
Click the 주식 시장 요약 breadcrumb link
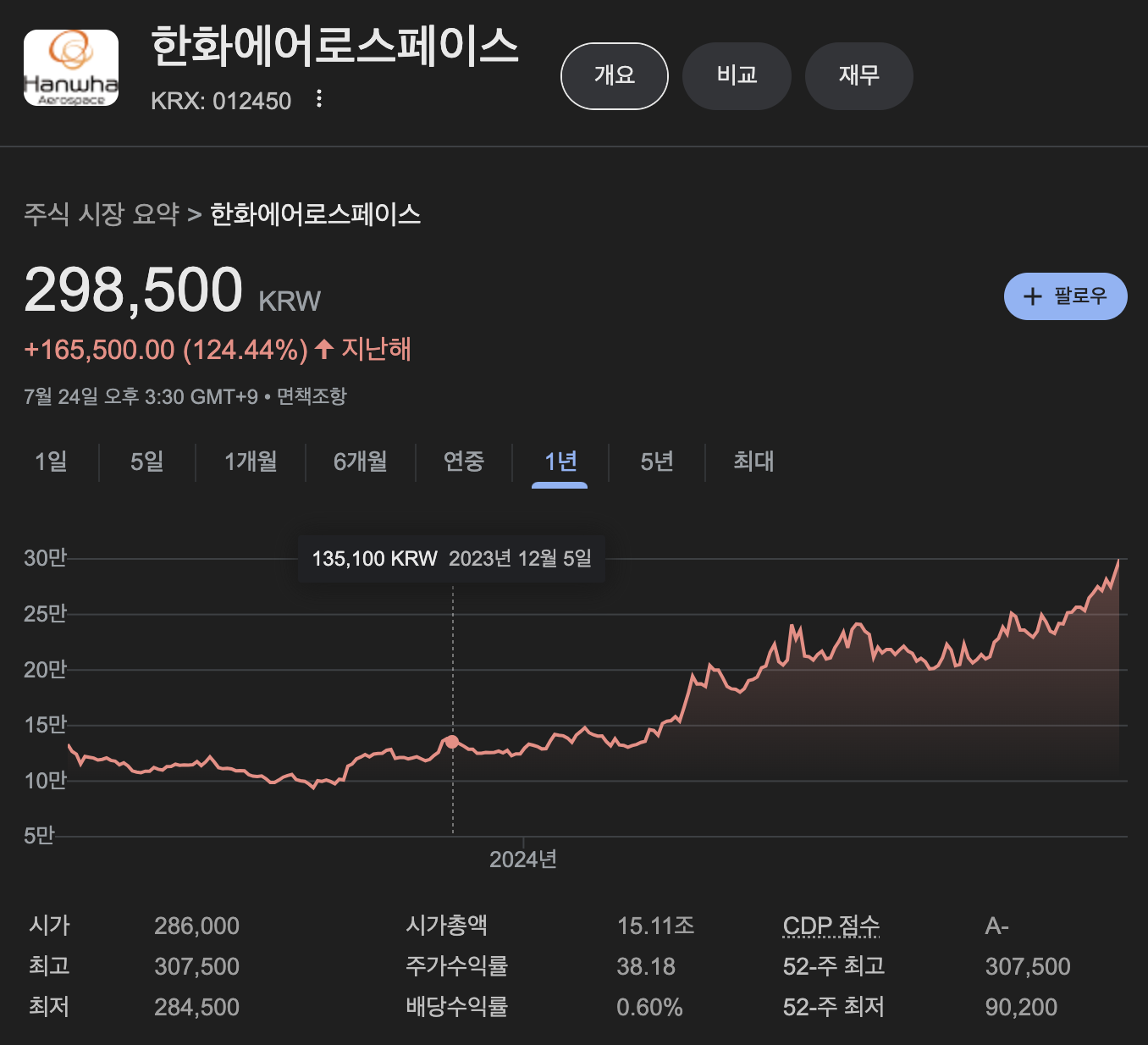tap(102, 214)
